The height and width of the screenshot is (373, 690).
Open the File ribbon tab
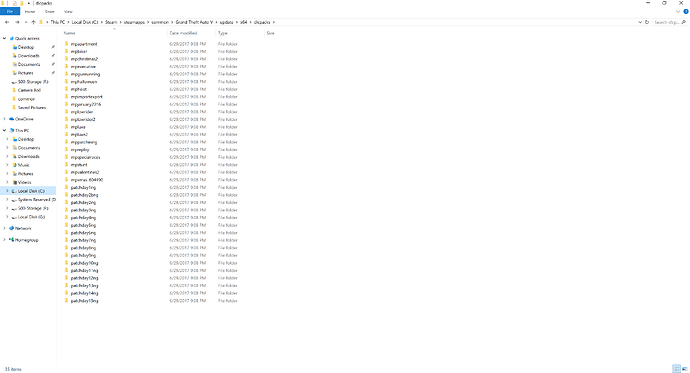coord(10,11)
